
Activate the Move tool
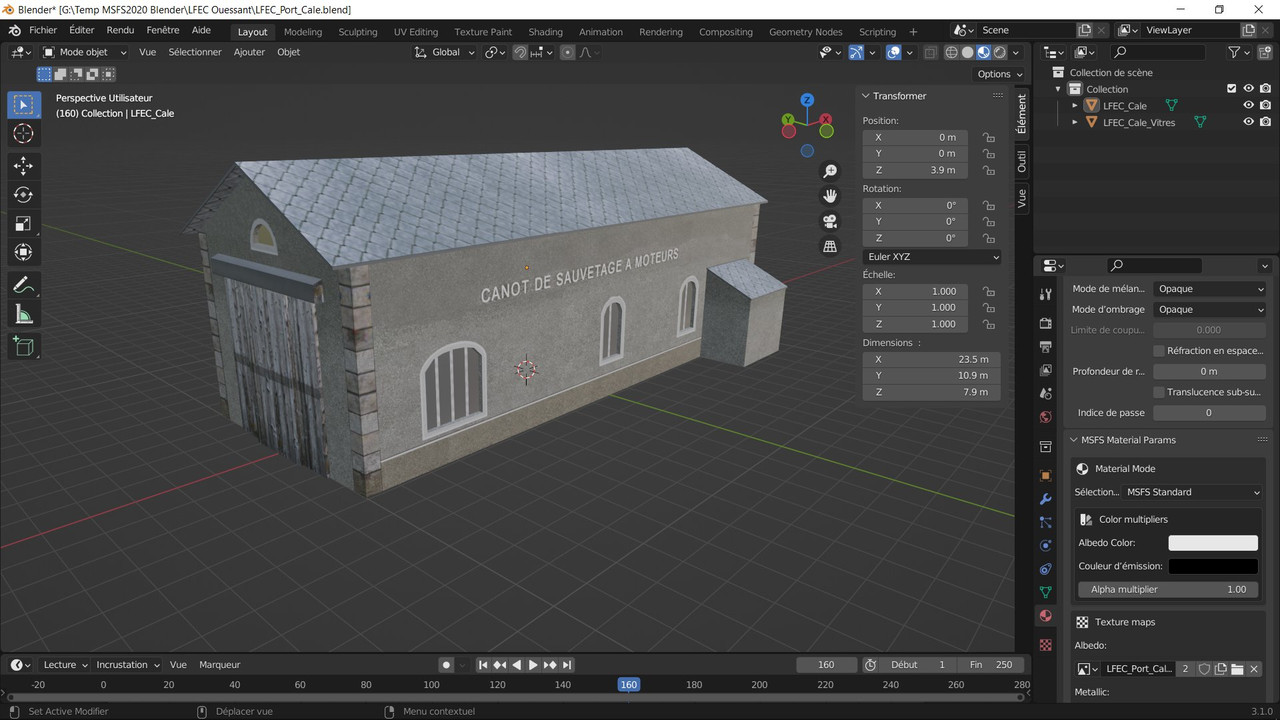(x=24, y=166)
